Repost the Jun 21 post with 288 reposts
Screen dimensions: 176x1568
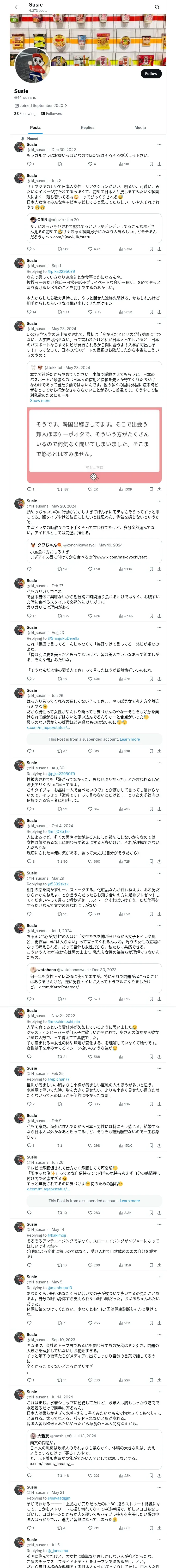(62, 248)
